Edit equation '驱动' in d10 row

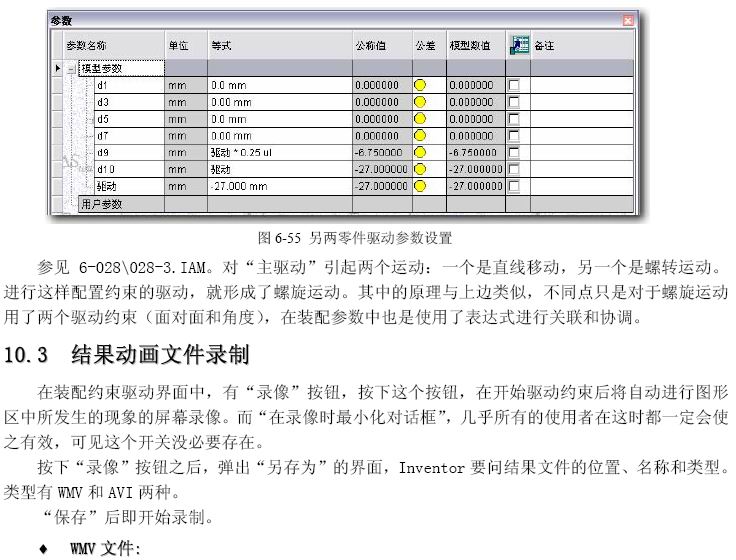click(x=280, y=169)
